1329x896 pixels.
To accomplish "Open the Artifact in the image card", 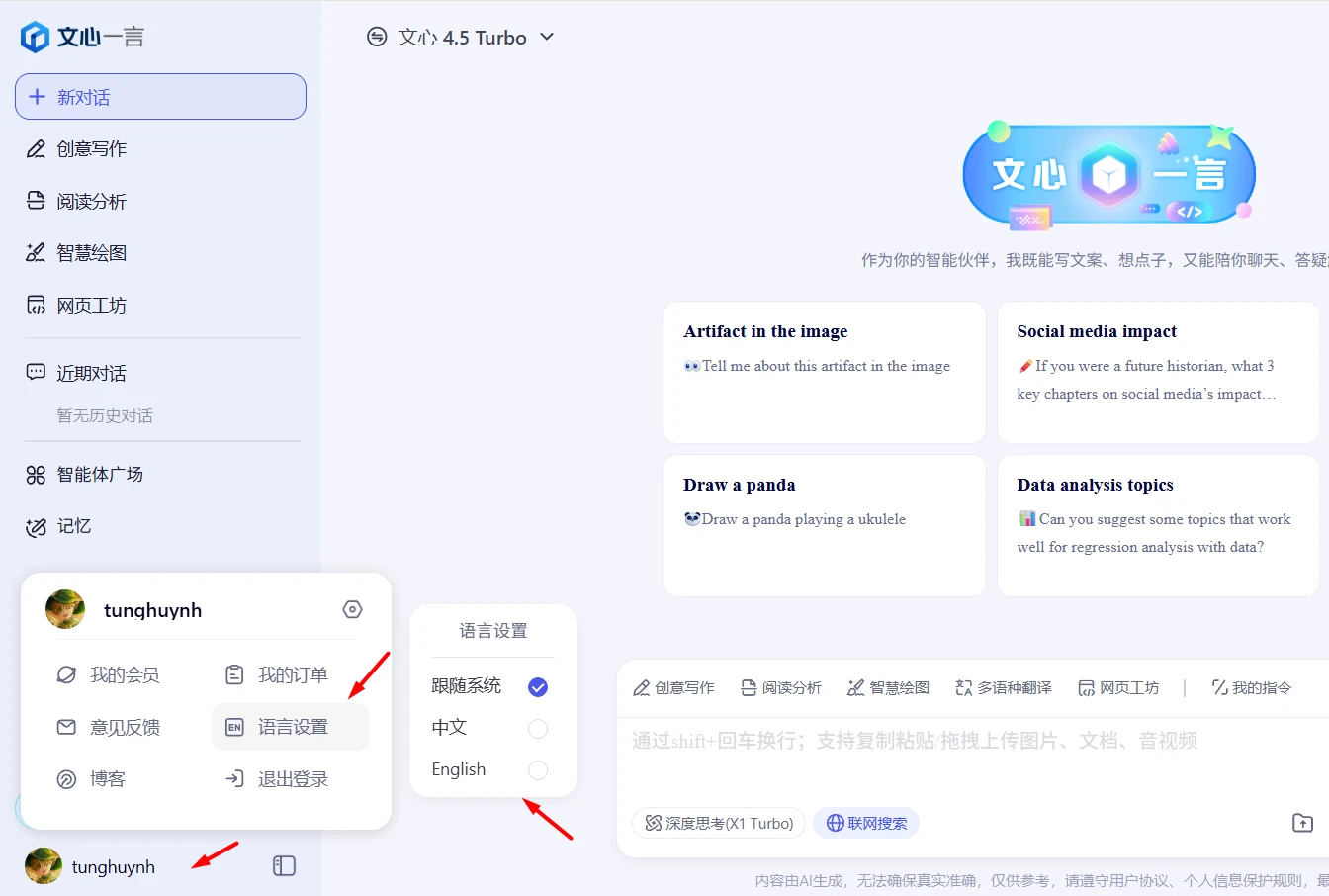I will (x=825, y=373).
